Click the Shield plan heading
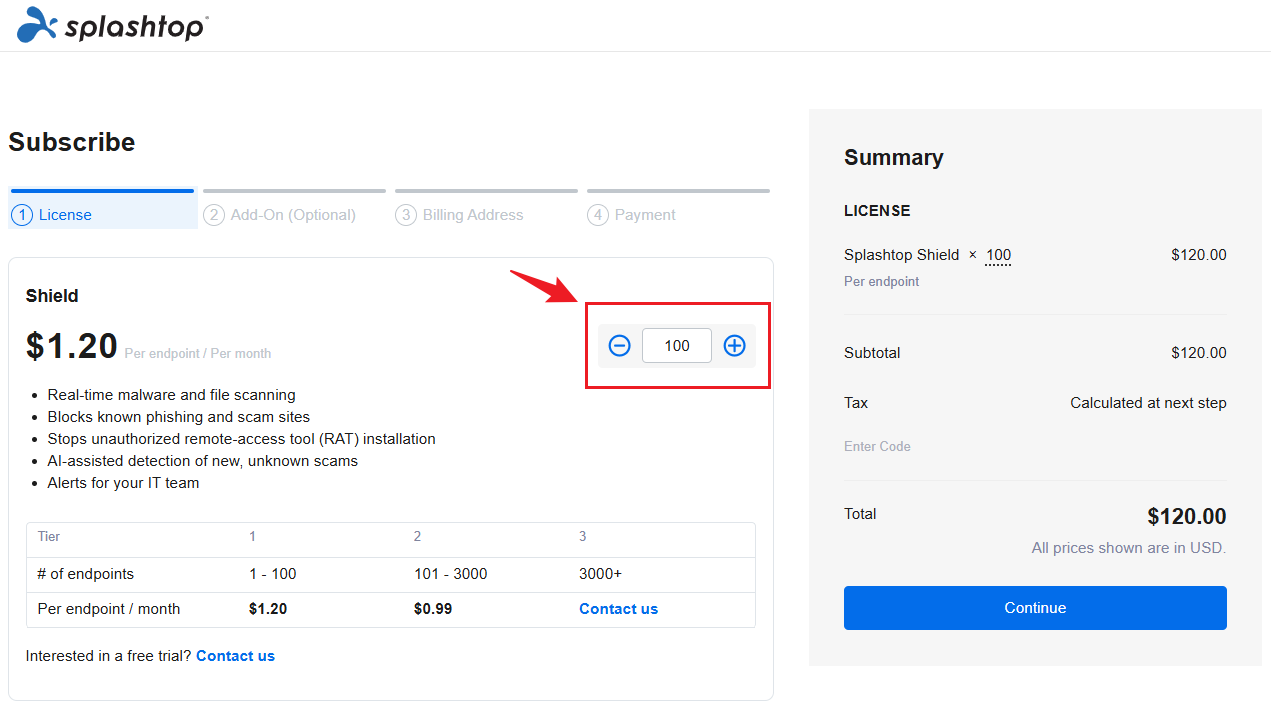Image resolution: width=1271 pixels, height=713 pixels. [x=52, y=296]
